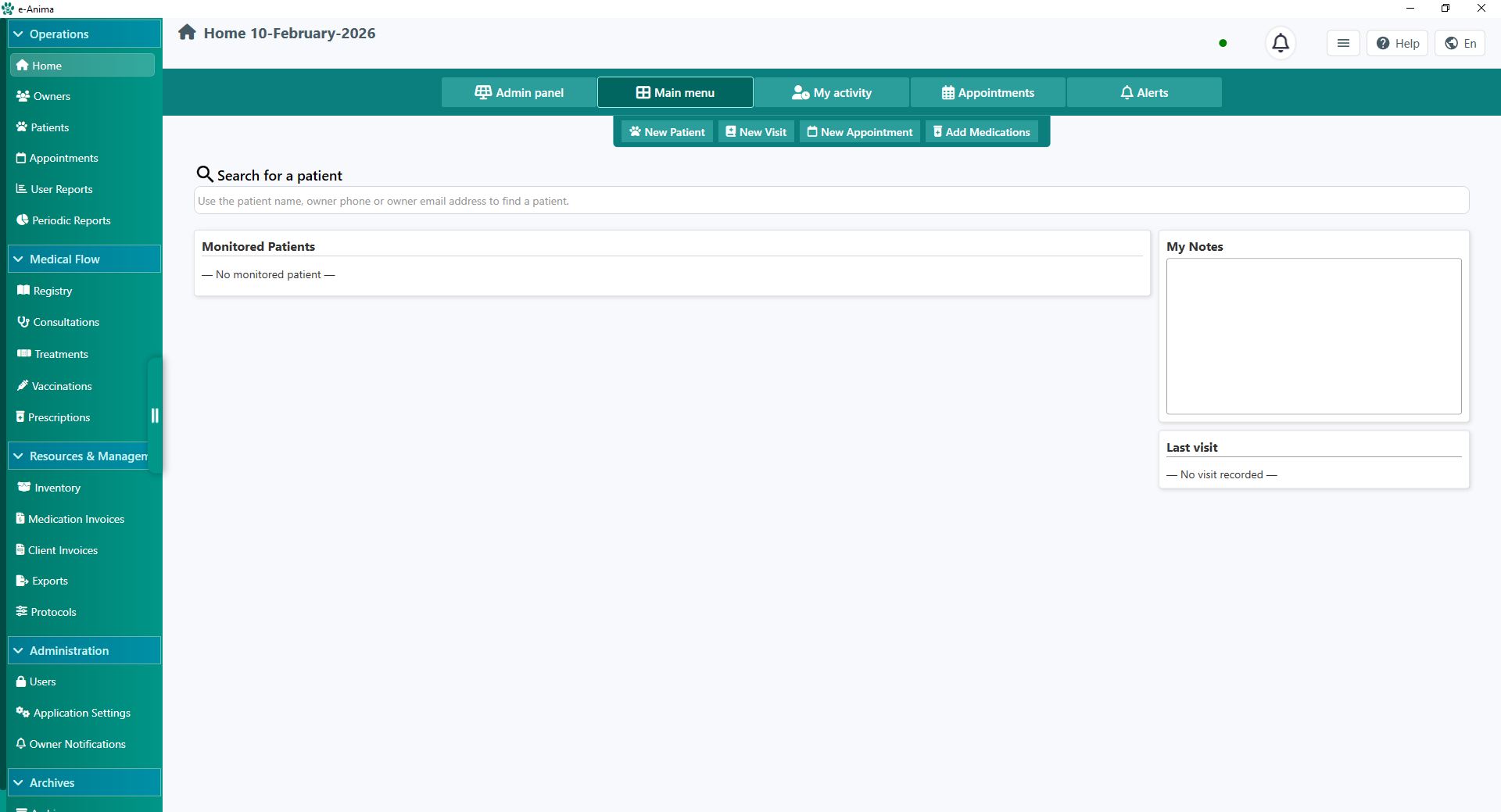
Task: Expand the Archives section
Action: point(84,782)
